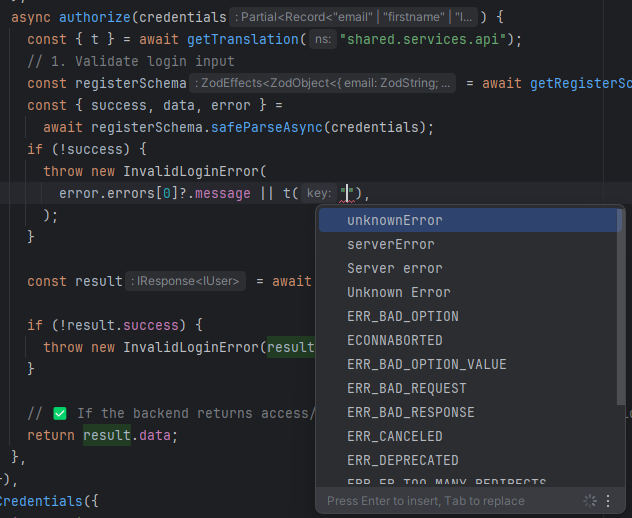Click 'result' in return result.data

pos(107,435)
